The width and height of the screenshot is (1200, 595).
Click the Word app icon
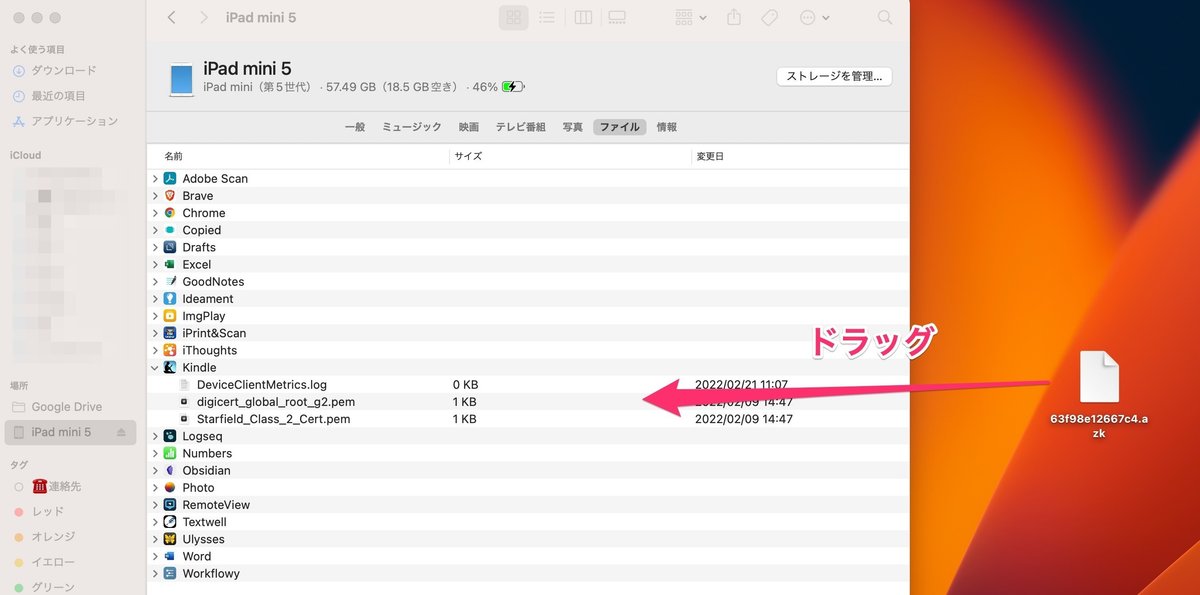point(170,556)
